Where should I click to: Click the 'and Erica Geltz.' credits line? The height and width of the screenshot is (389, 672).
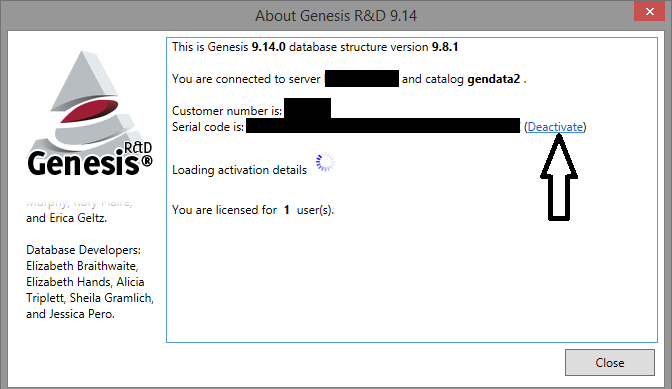coord(66,218)
